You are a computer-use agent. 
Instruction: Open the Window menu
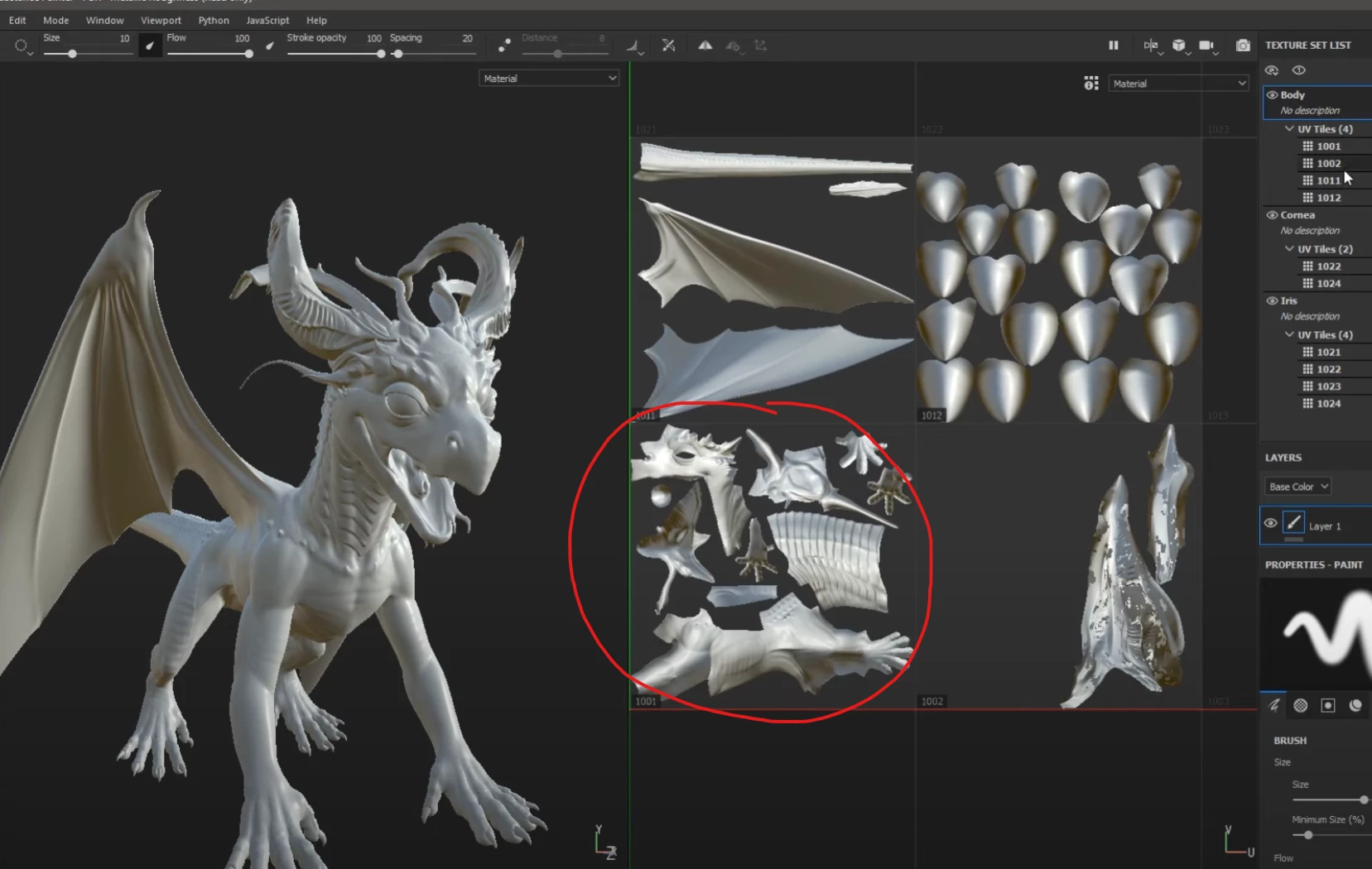coord(105,20)
